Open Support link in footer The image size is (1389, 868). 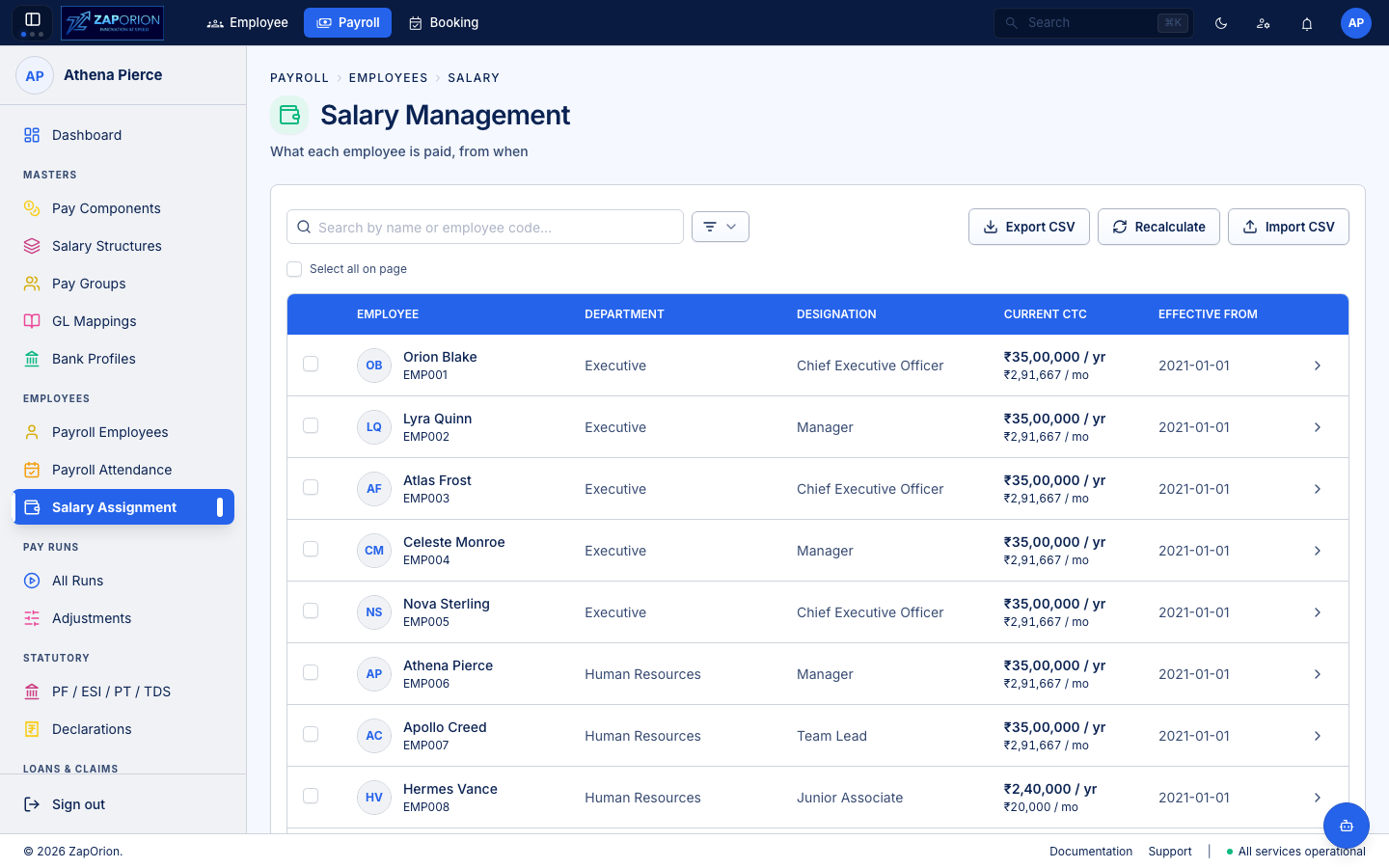coord(1170,852)
